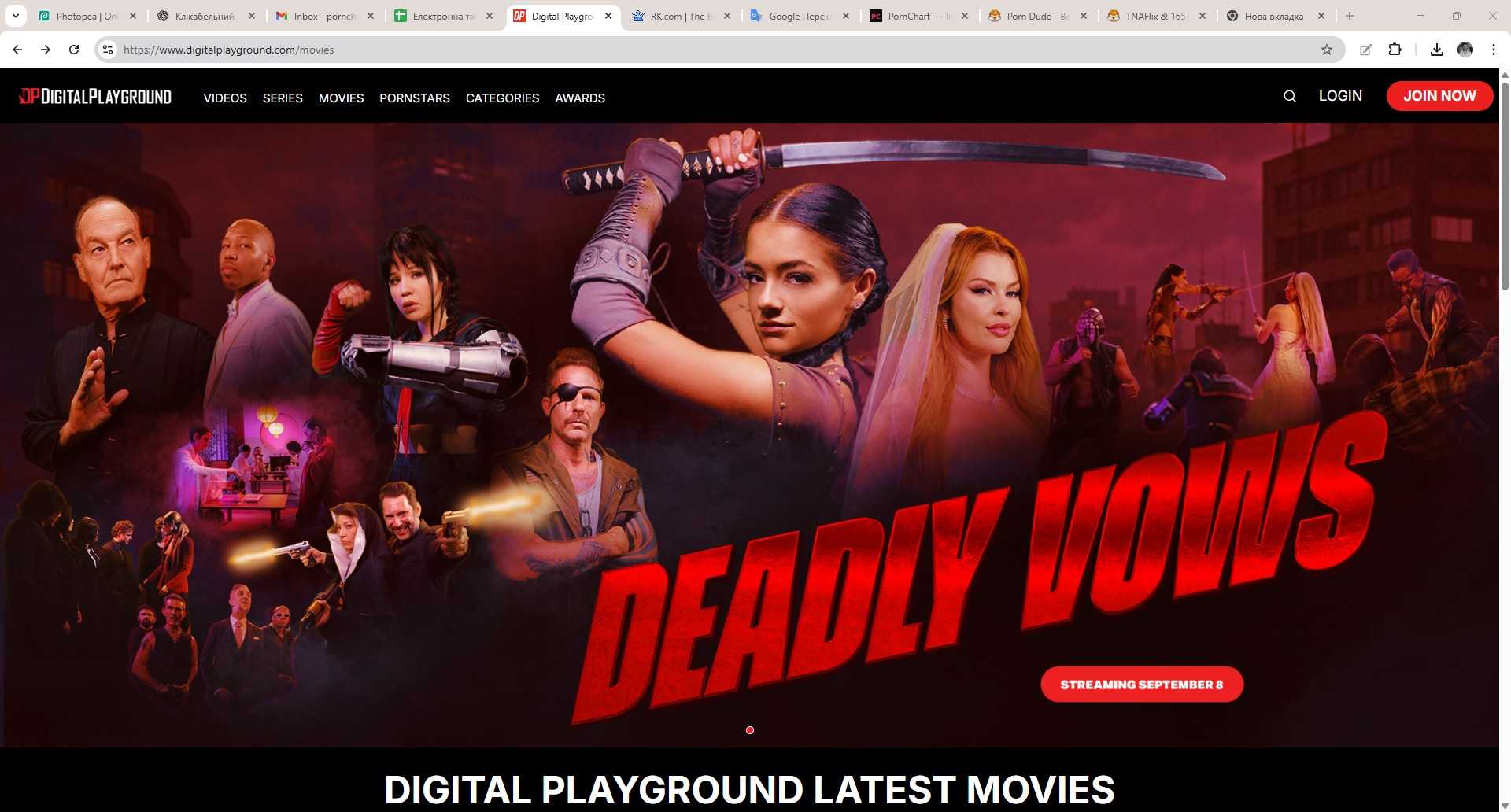Open the tab search chevron
The height and width of the screenshot is (812, 1511).
14,15
